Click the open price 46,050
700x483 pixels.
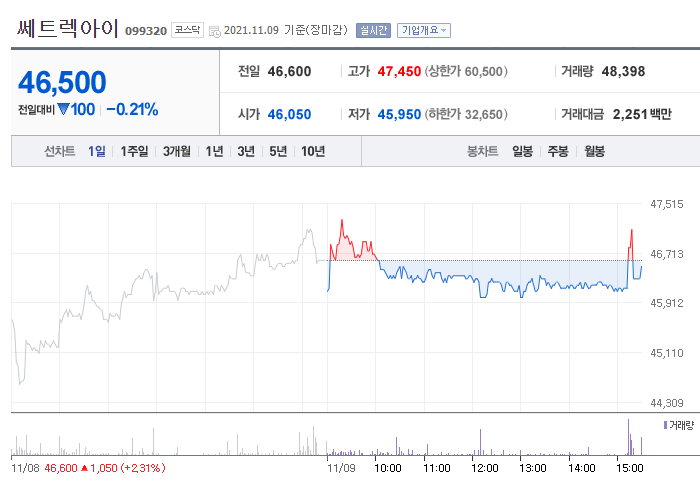(289, 114)
